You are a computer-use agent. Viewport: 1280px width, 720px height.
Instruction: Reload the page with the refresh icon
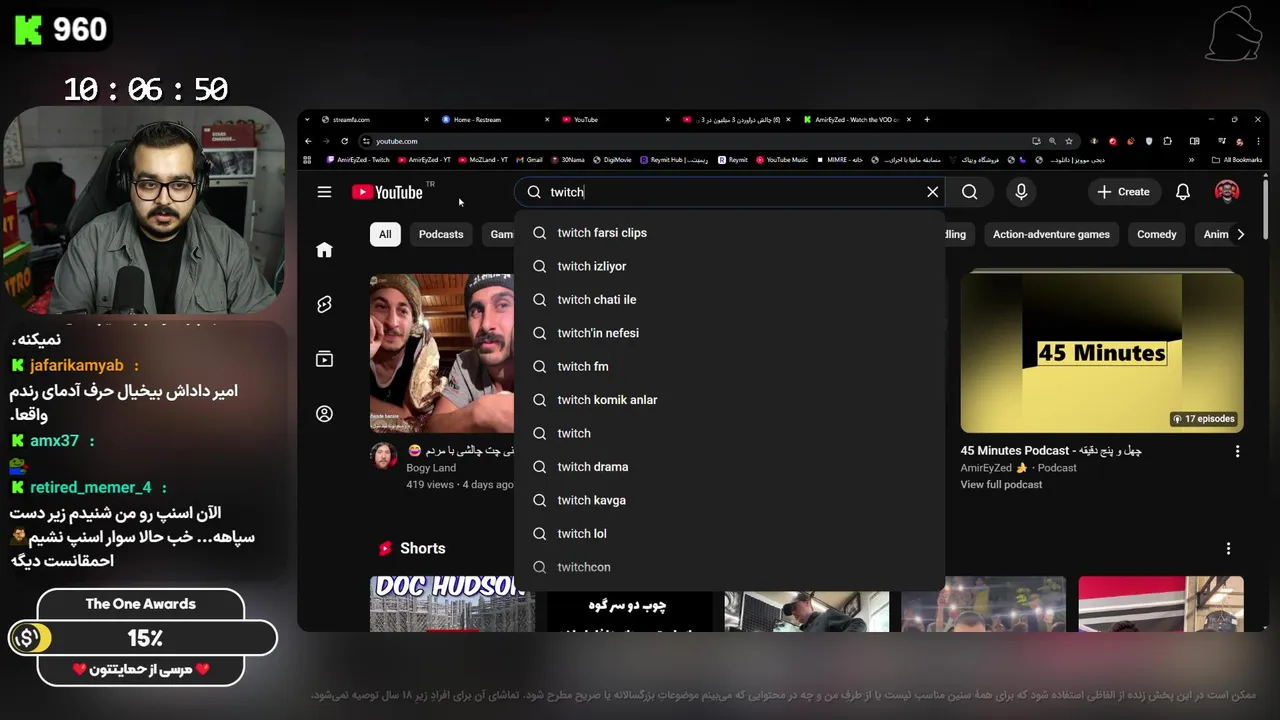(344, 141)
